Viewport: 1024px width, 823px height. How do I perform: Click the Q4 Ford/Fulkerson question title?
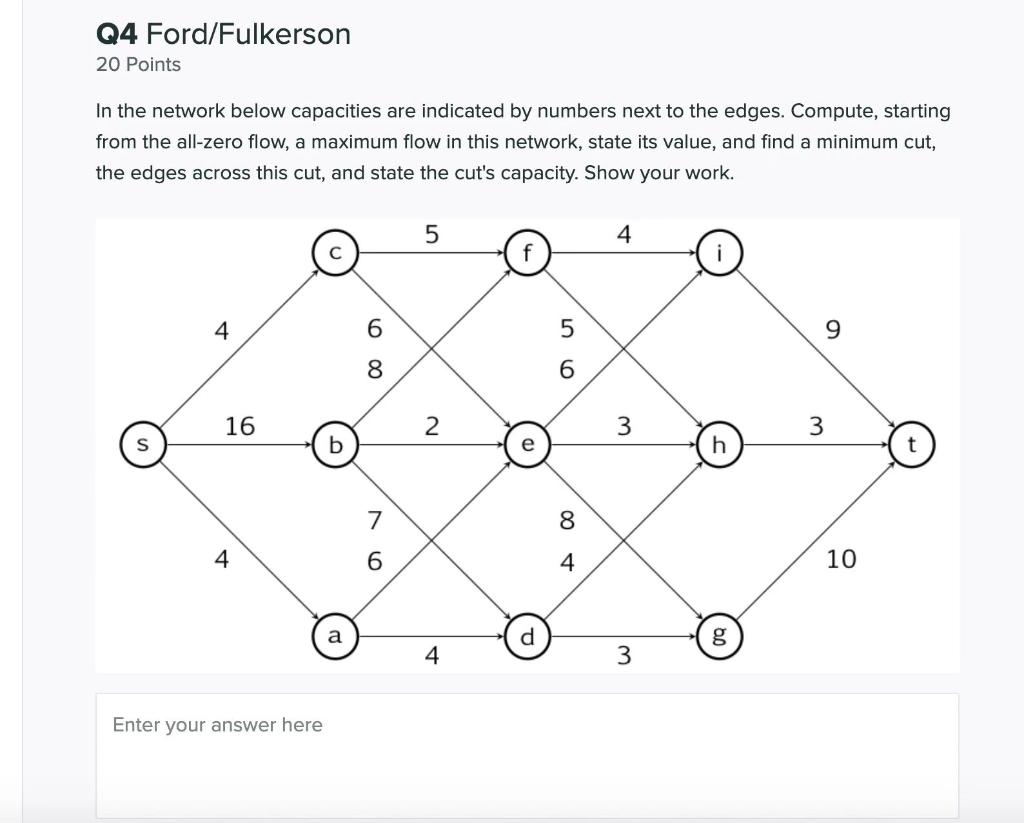point(222,33)
